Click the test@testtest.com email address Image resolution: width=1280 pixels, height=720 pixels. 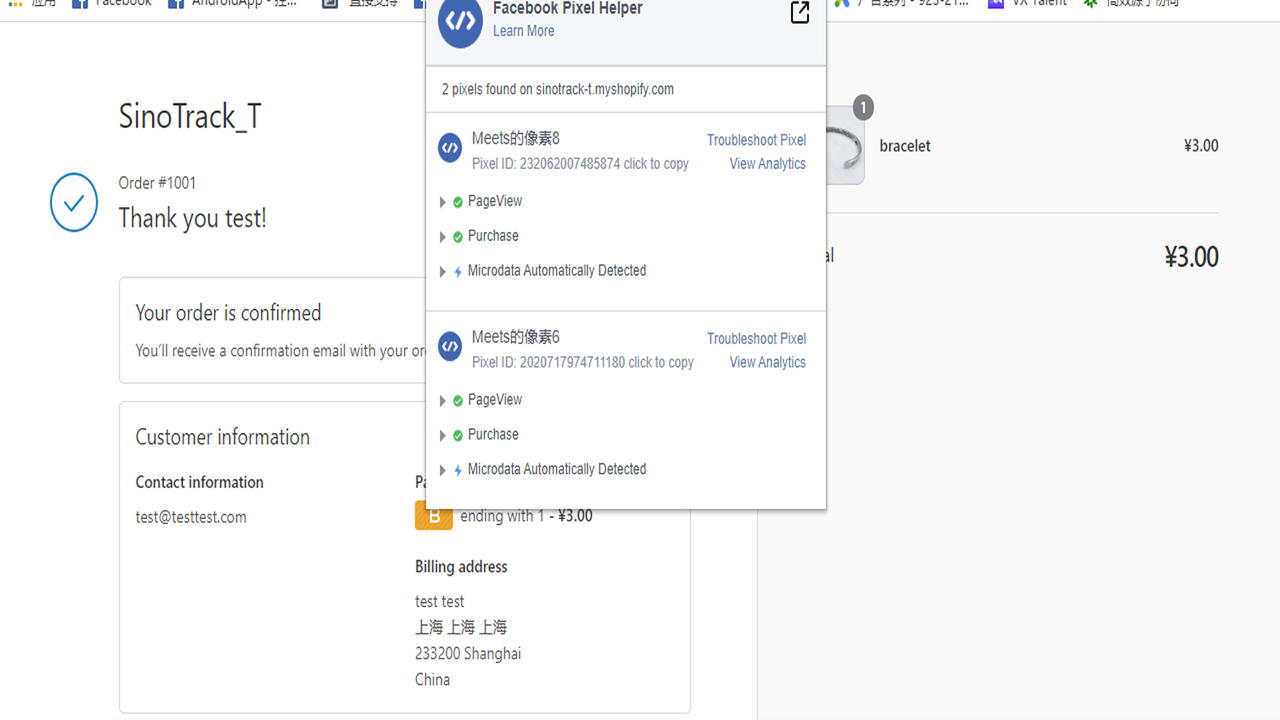pos(191,517)
